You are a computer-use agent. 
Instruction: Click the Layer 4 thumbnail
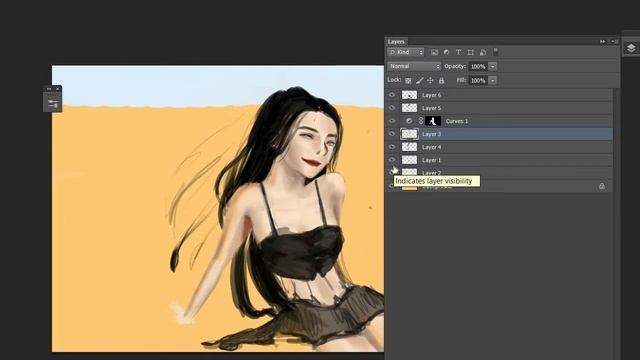pos(409,147)
